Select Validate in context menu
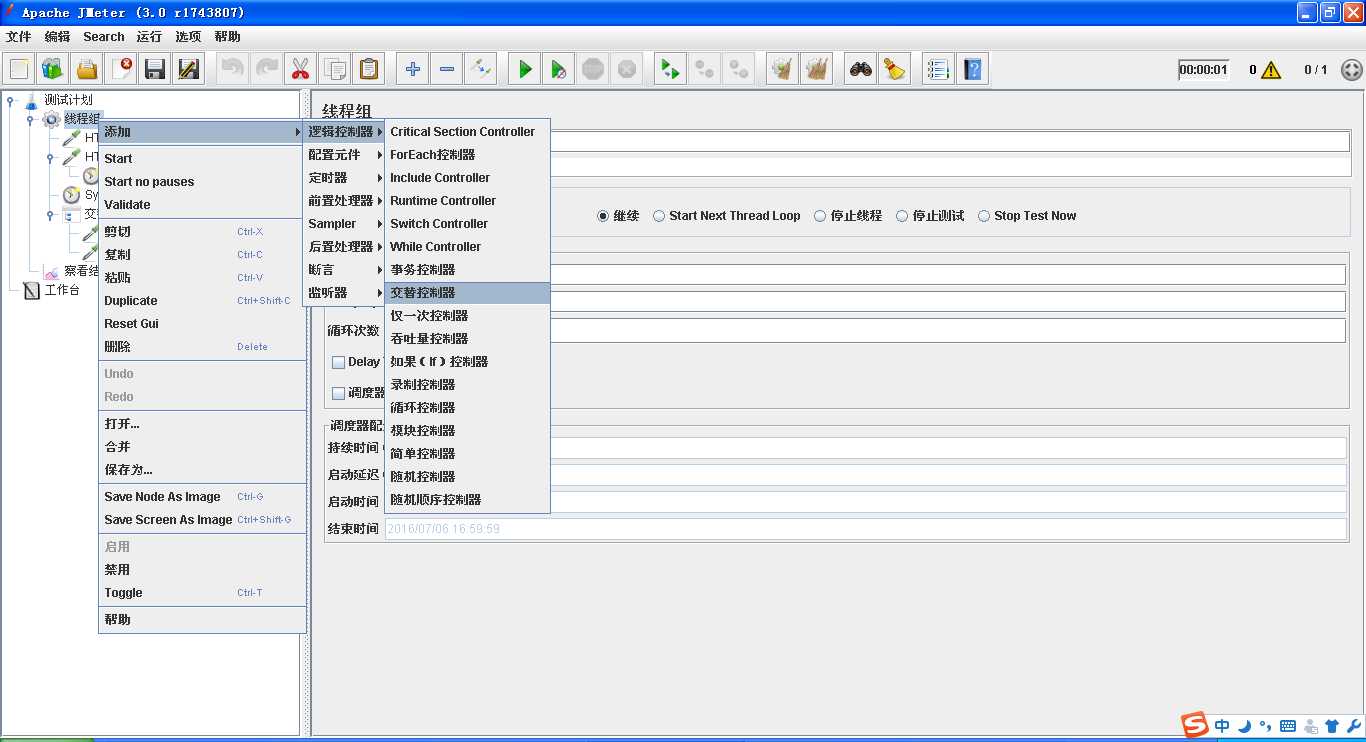1366x742 pixels. point(203,205)
